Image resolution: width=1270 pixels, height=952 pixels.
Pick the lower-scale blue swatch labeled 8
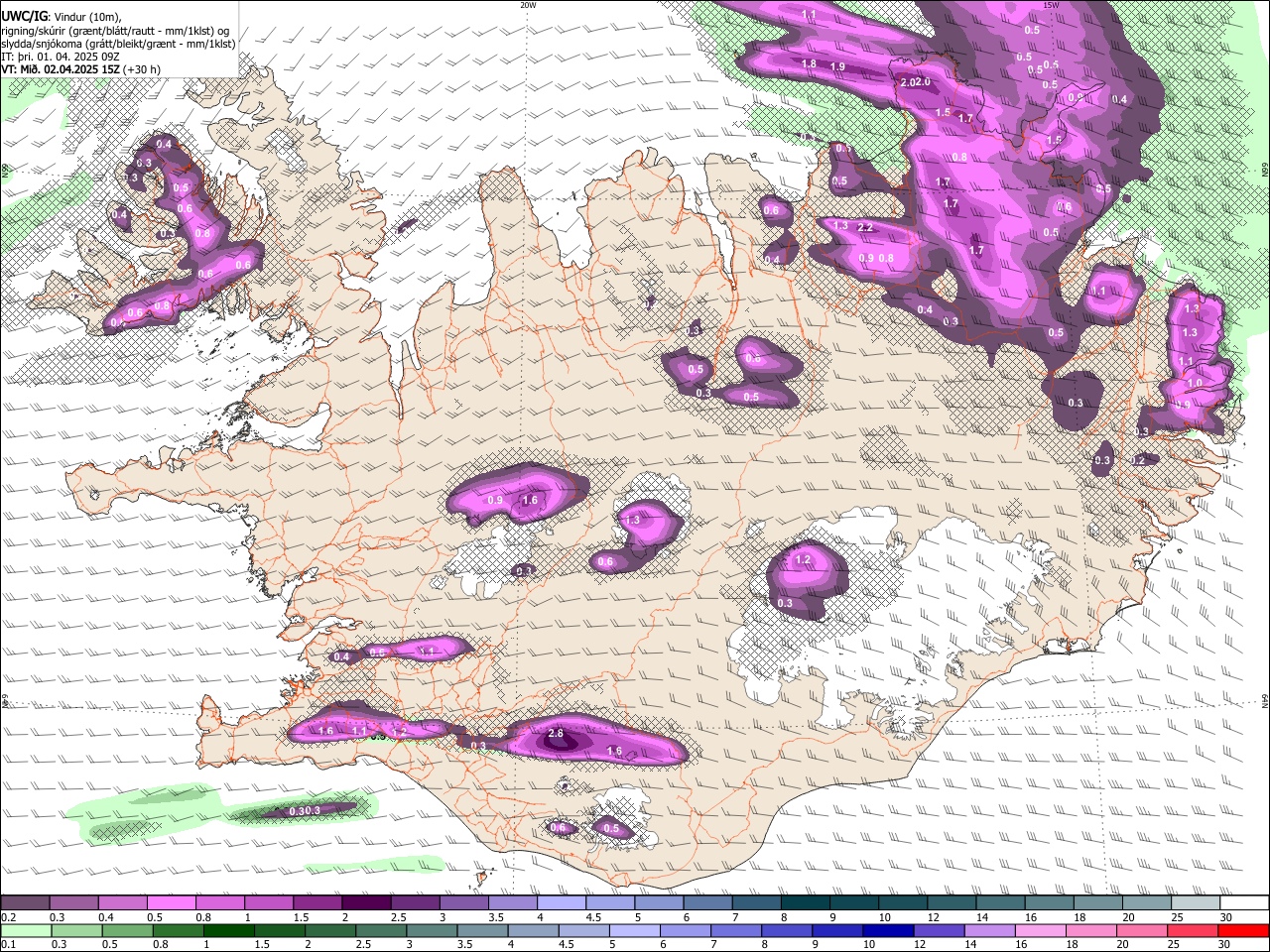788,930
